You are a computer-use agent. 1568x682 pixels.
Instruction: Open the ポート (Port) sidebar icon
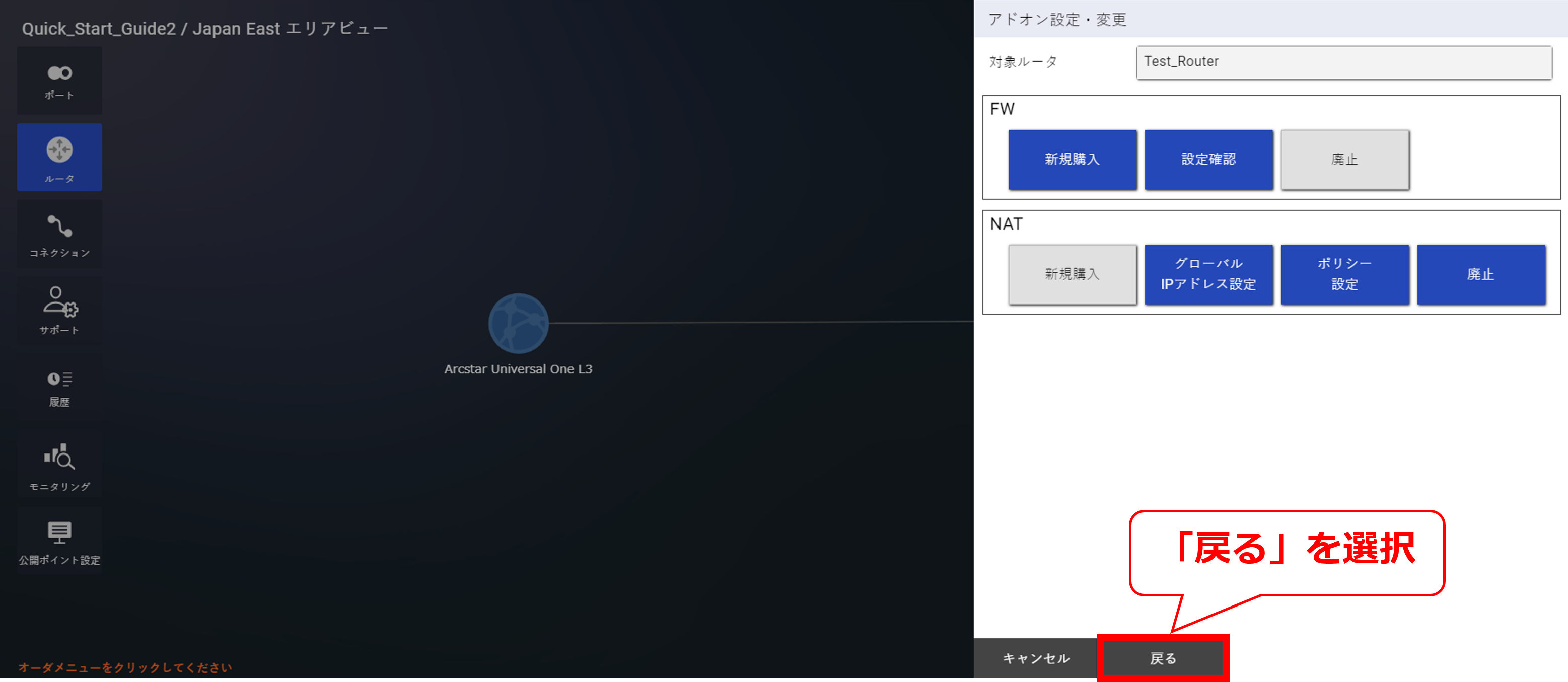coord(59,81)
